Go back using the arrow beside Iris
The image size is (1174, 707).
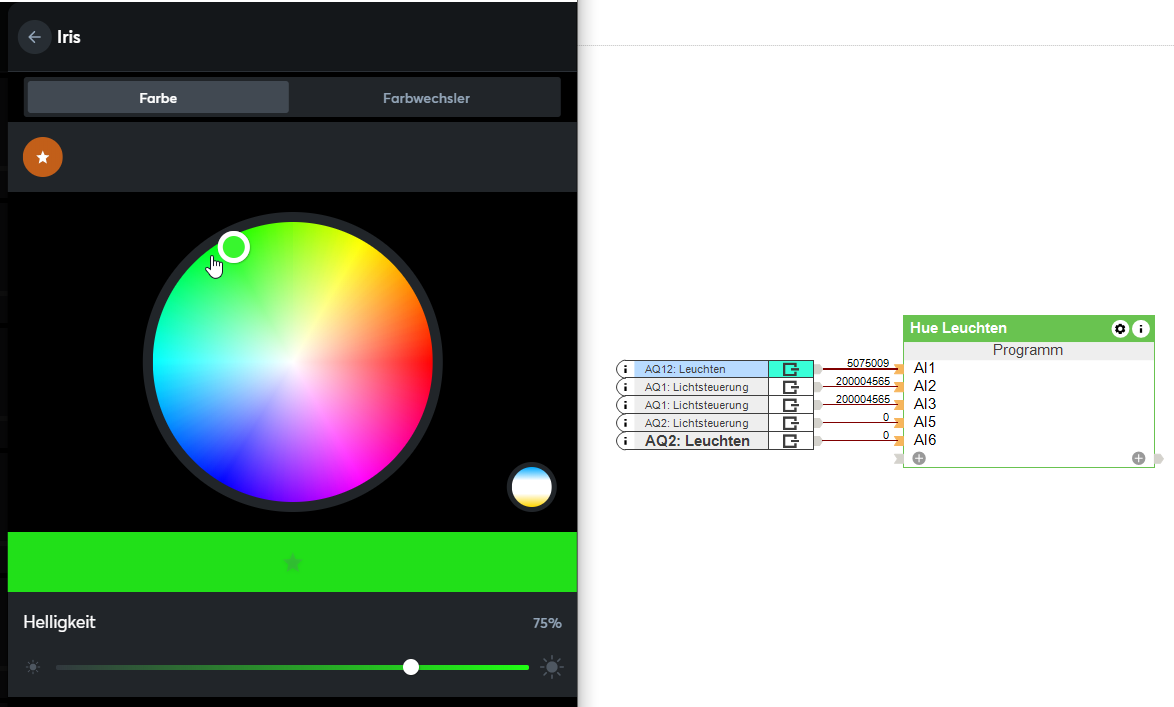pos(34,37)
